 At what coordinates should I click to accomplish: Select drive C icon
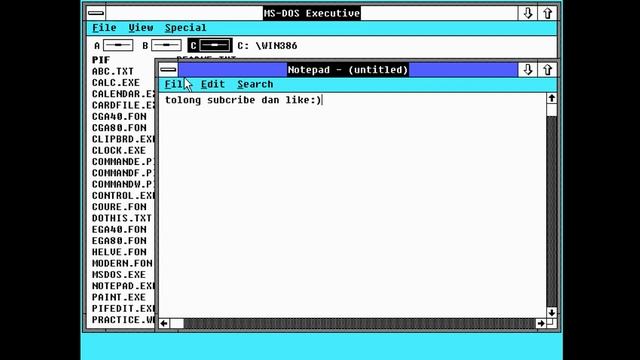click(210, 45)
